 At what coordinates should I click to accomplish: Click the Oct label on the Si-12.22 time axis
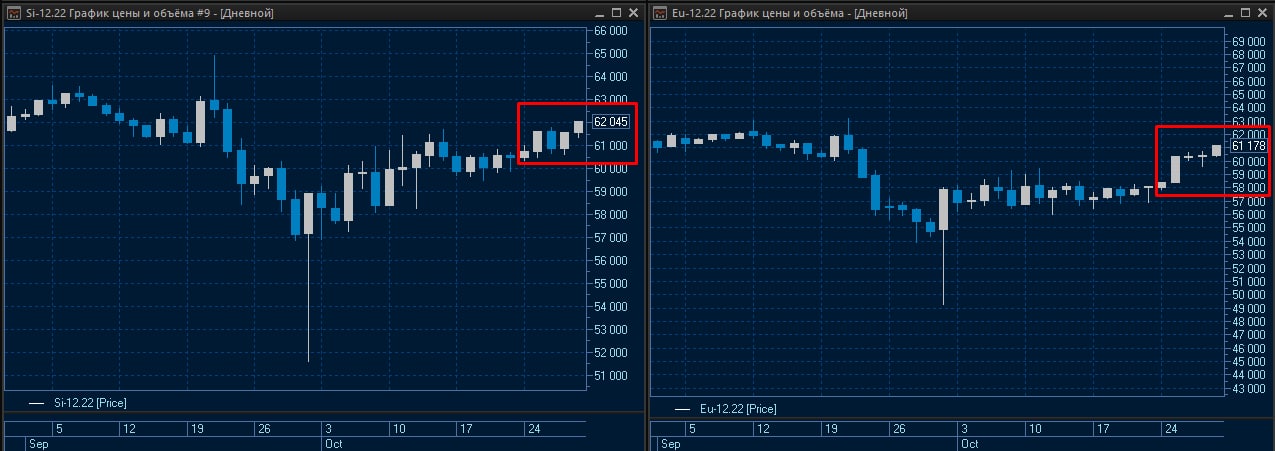click(333, 442)
